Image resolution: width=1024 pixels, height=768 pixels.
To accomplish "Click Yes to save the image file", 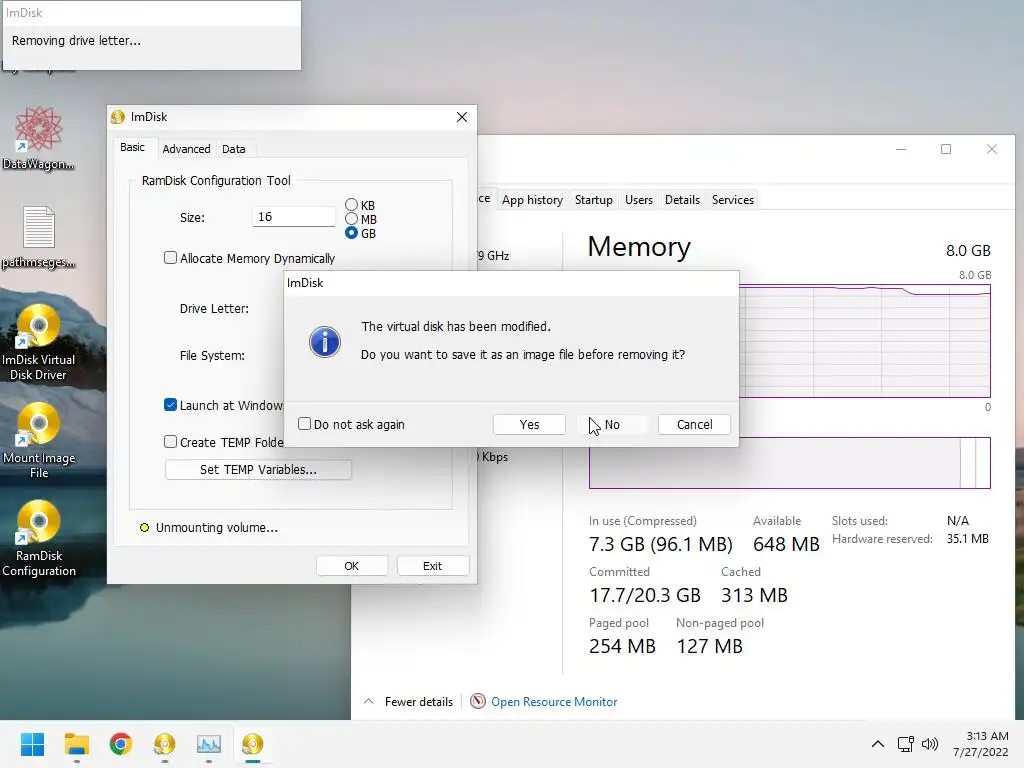I will point(529,424).
